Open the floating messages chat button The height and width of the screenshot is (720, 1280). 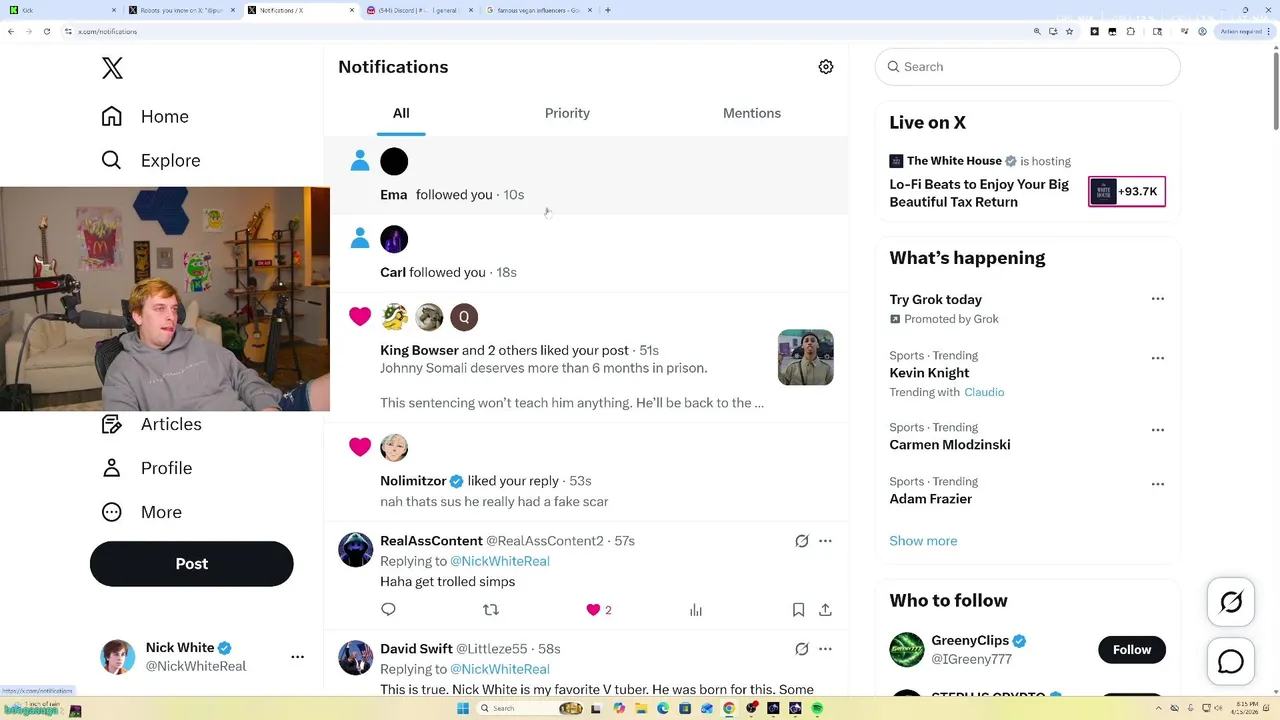pyautogui.click(x=1231, y=662)
